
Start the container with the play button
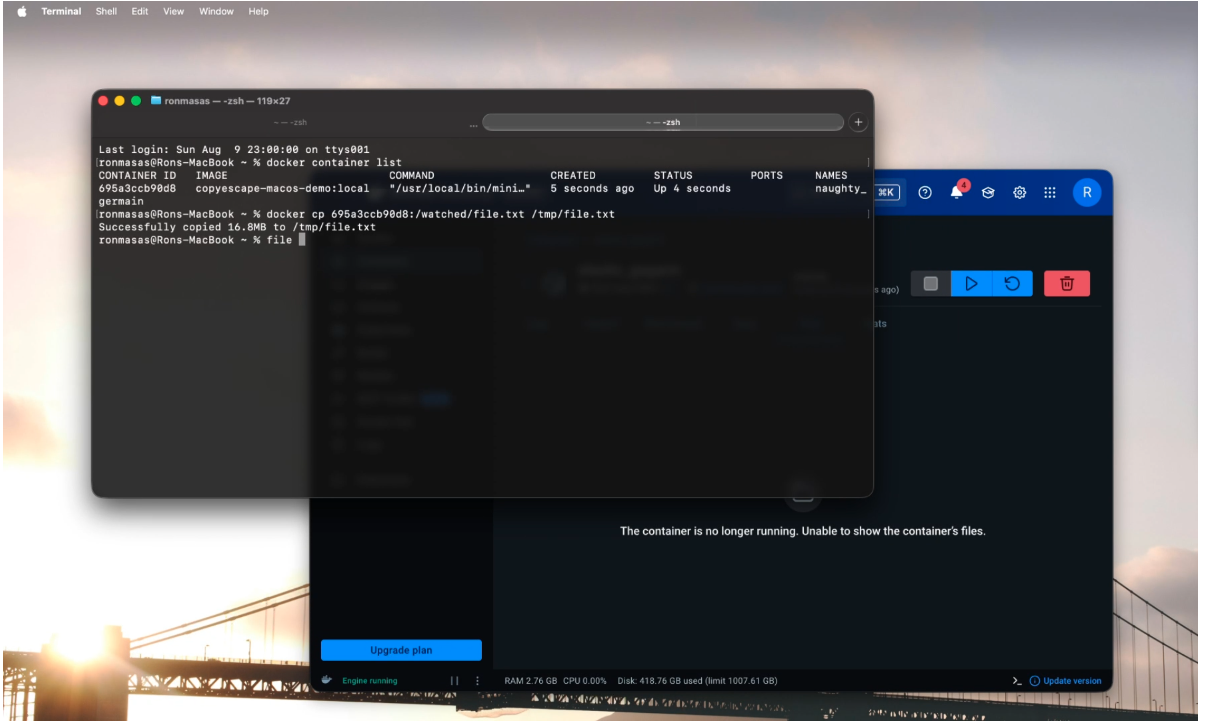click(x=971, y=284)
